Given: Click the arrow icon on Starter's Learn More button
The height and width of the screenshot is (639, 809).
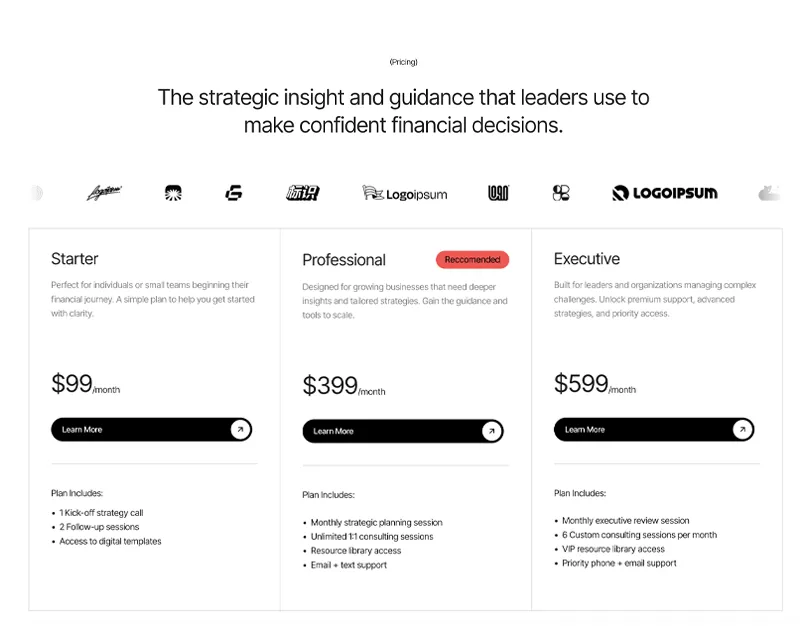Looking at the screenshot, I should 240,430.
